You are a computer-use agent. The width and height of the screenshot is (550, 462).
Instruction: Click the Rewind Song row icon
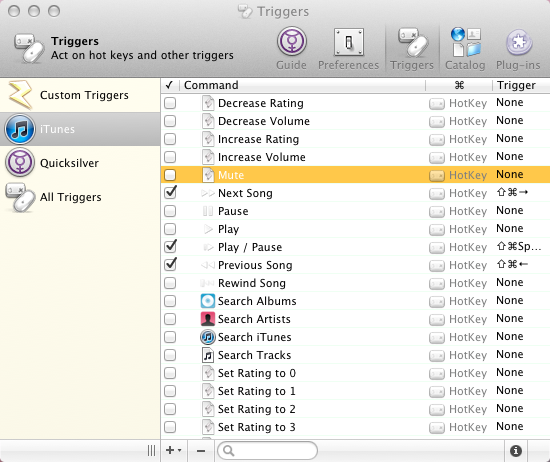[x=207, y=283]
